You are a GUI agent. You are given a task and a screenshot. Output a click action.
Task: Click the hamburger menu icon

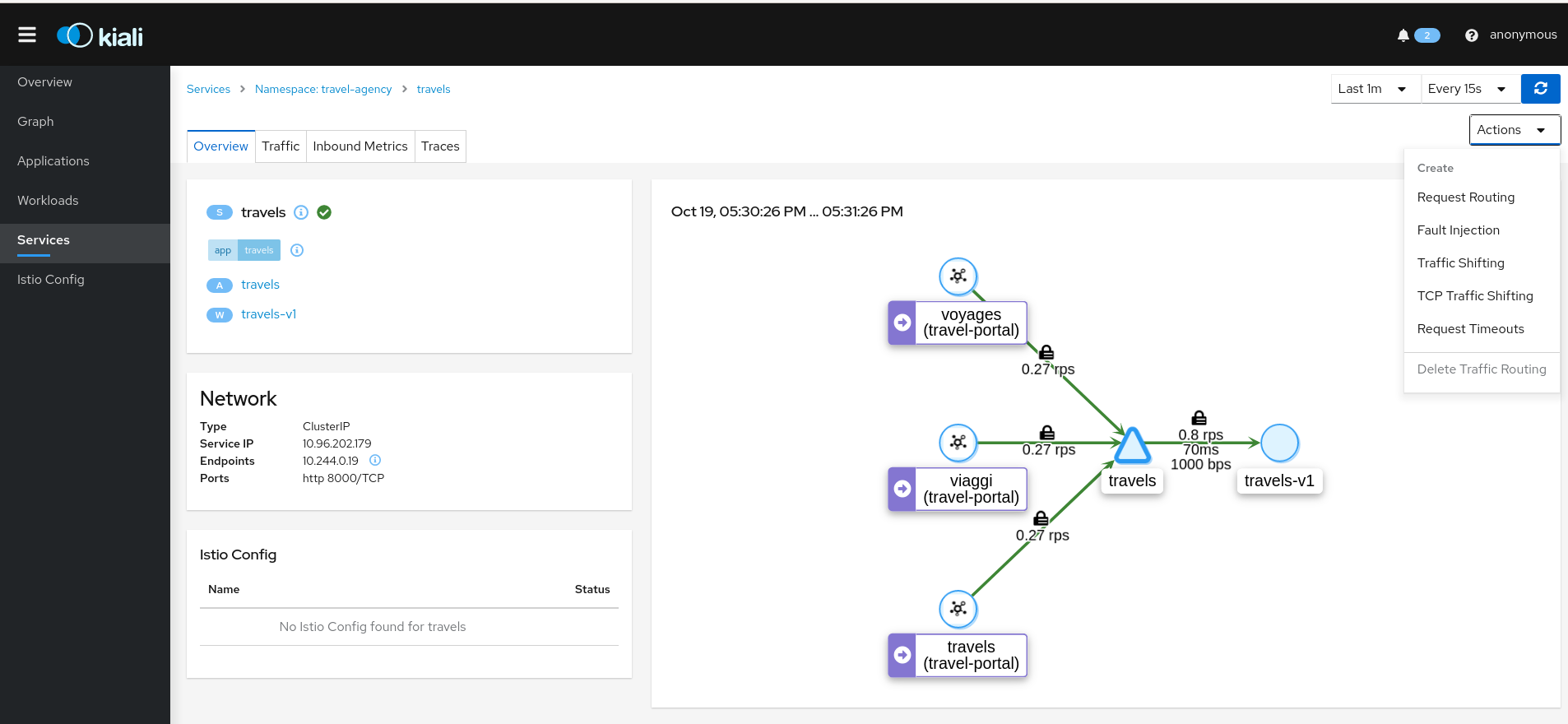pyautogui.click(x=27, y=35)
